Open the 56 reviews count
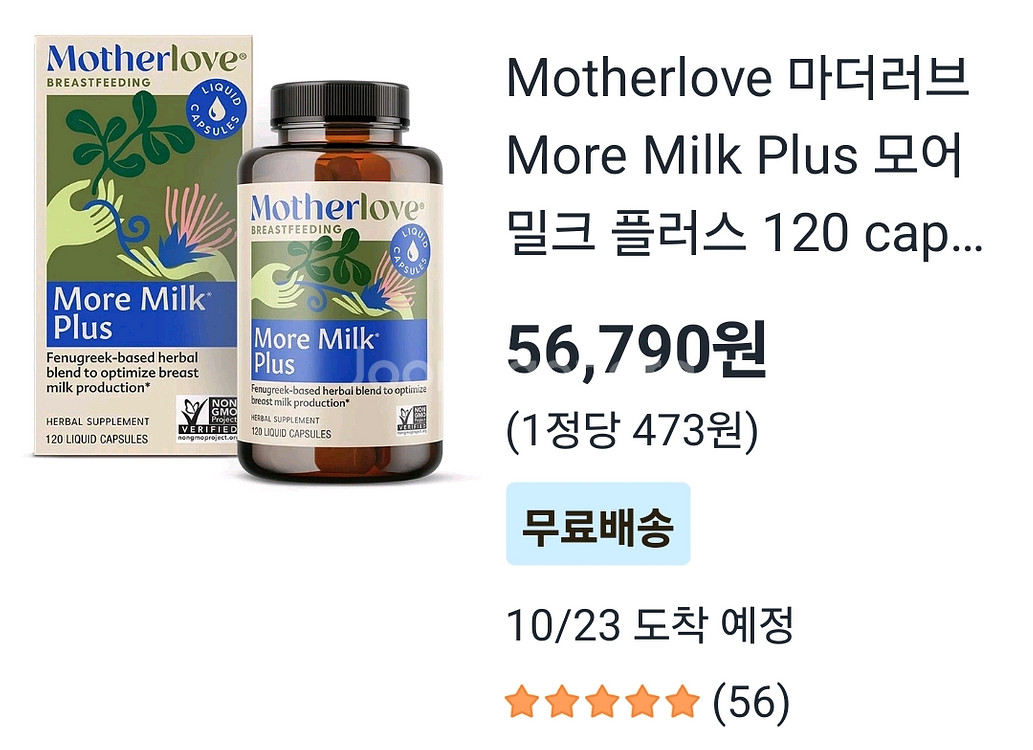The image size is (1033, 750). coord(751,702)
